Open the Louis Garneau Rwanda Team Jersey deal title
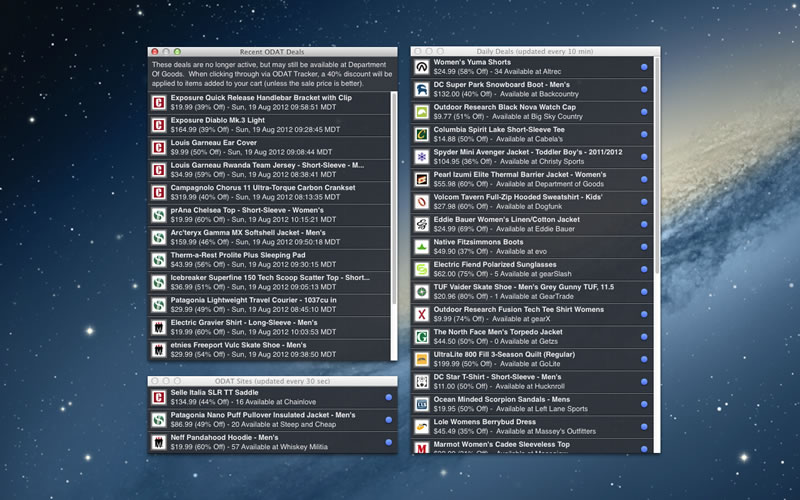800x500 pixels. click(267, 165)
